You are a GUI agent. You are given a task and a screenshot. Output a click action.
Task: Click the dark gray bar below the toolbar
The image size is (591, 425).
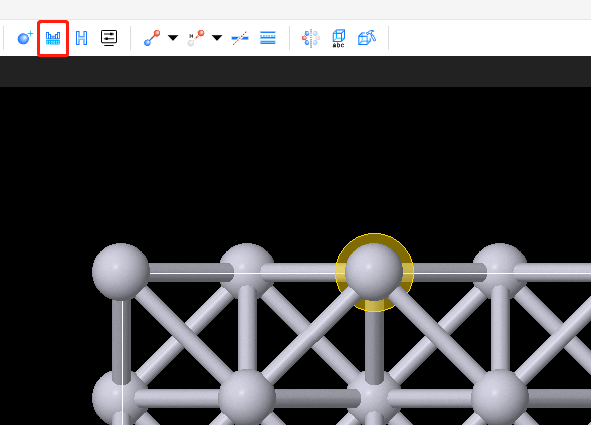point(295,72)
